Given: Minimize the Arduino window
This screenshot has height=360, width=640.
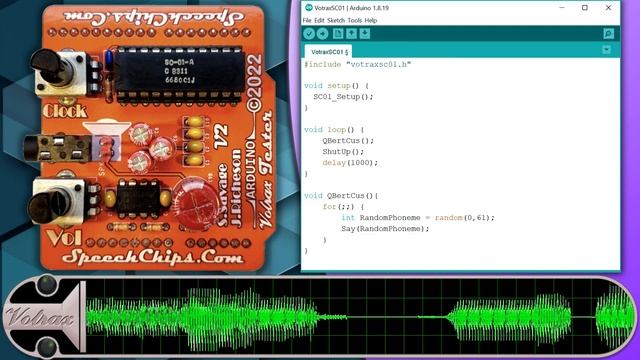Looking at the screenshot, I should (562, 8).
